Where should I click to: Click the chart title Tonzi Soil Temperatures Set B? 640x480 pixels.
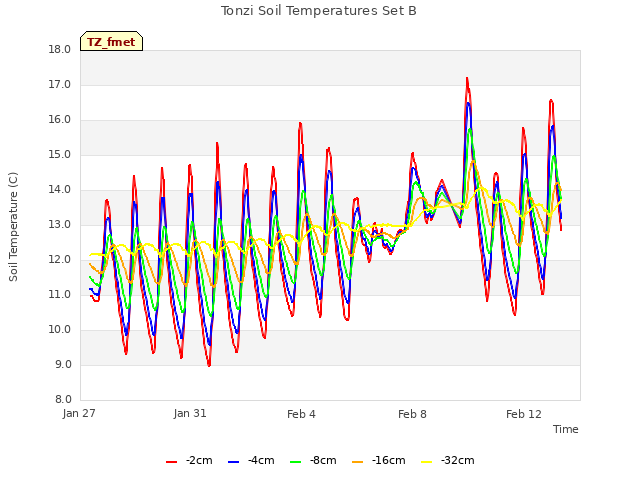(x=319, y=11)
